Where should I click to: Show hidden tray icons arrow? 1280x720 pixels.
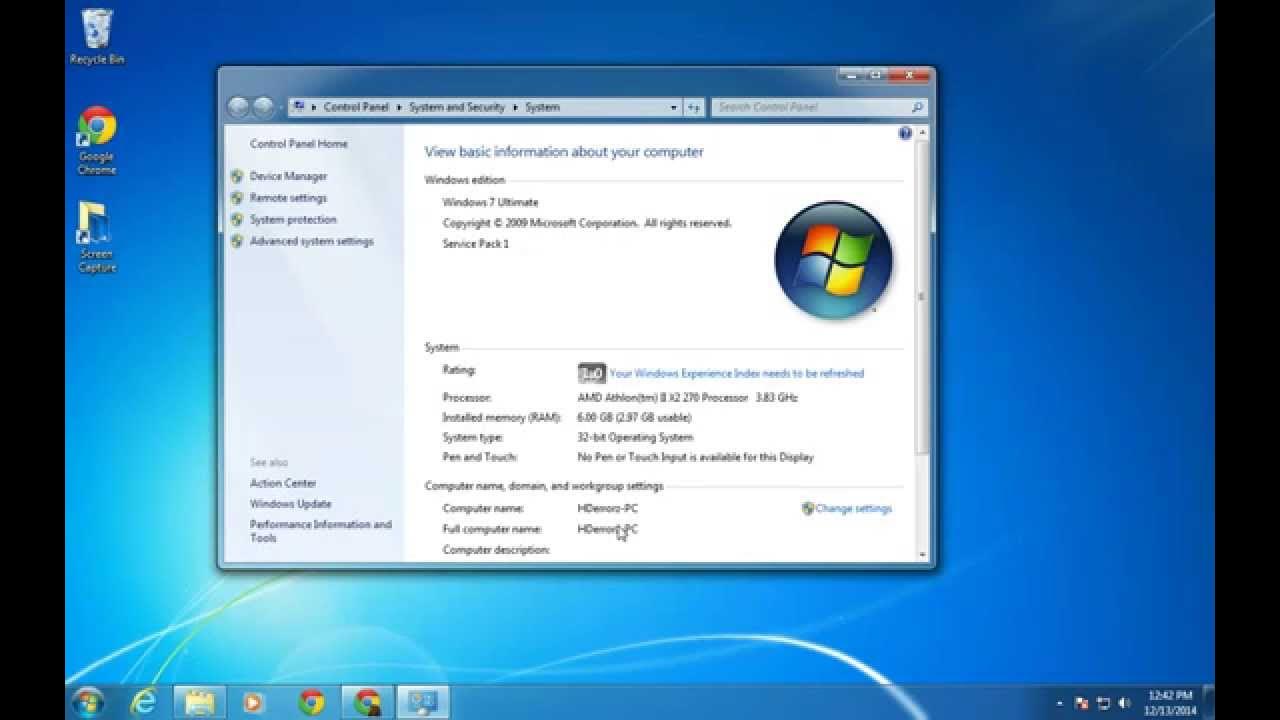[1060, 703]
